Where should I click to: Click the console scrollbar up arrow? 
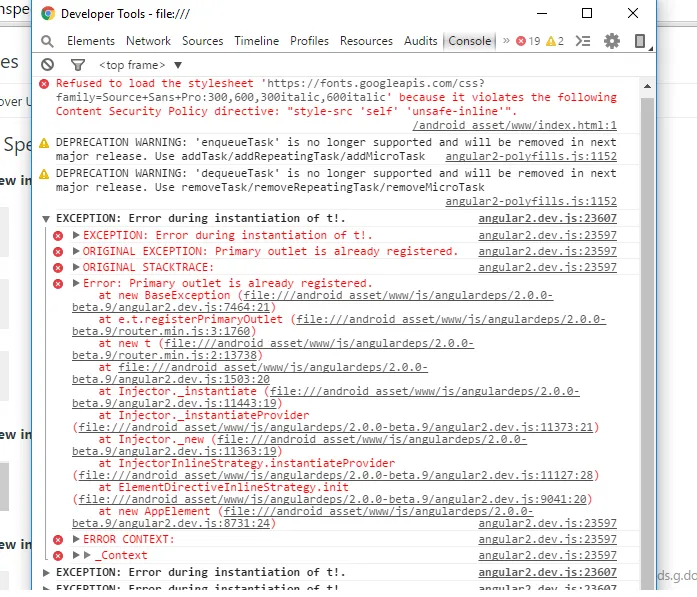648,86
